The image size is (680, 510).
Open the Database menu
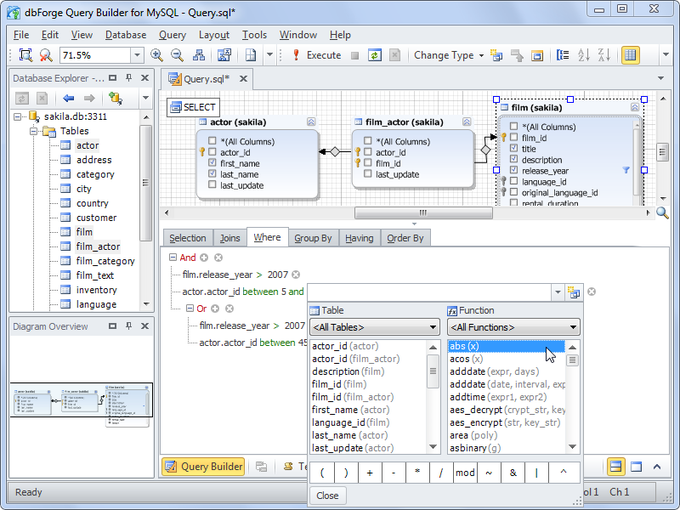[126, 35]
